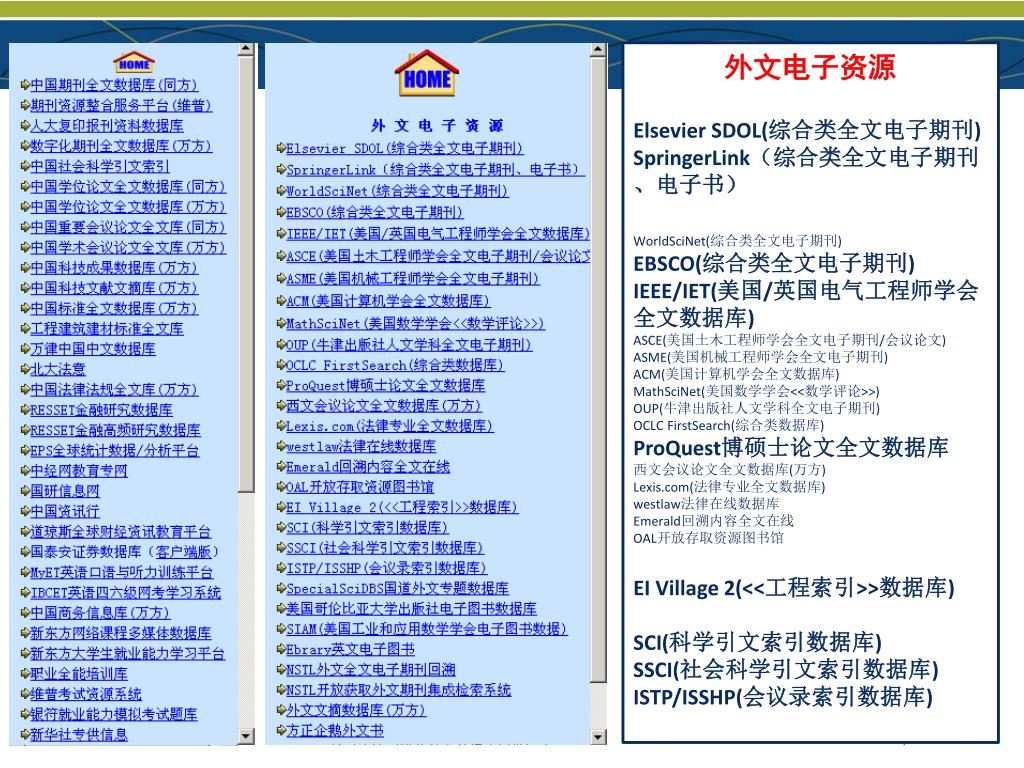Open ISTP/ISSHP link in middle panel
The width and height of the screenshot is (1024, 768).
(387, 568)
